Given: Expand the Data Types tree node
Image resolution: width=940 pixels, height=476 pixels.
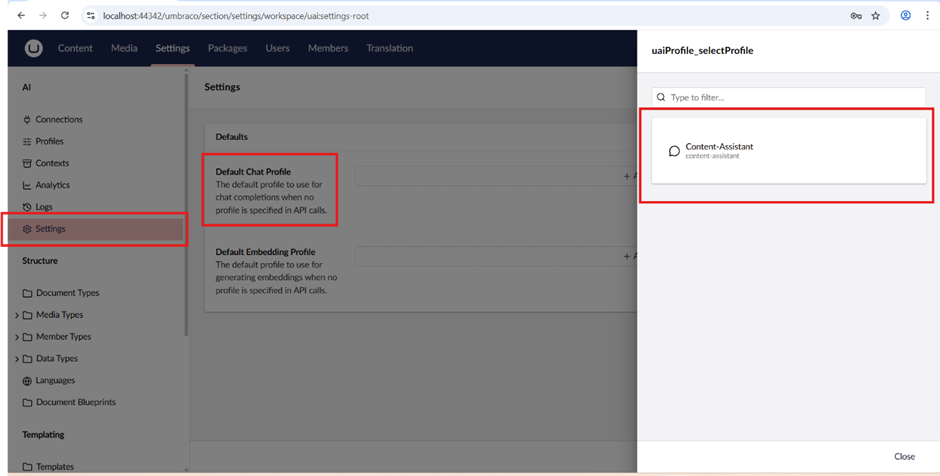Looking at the screenshot, I should tap(17, 359).
